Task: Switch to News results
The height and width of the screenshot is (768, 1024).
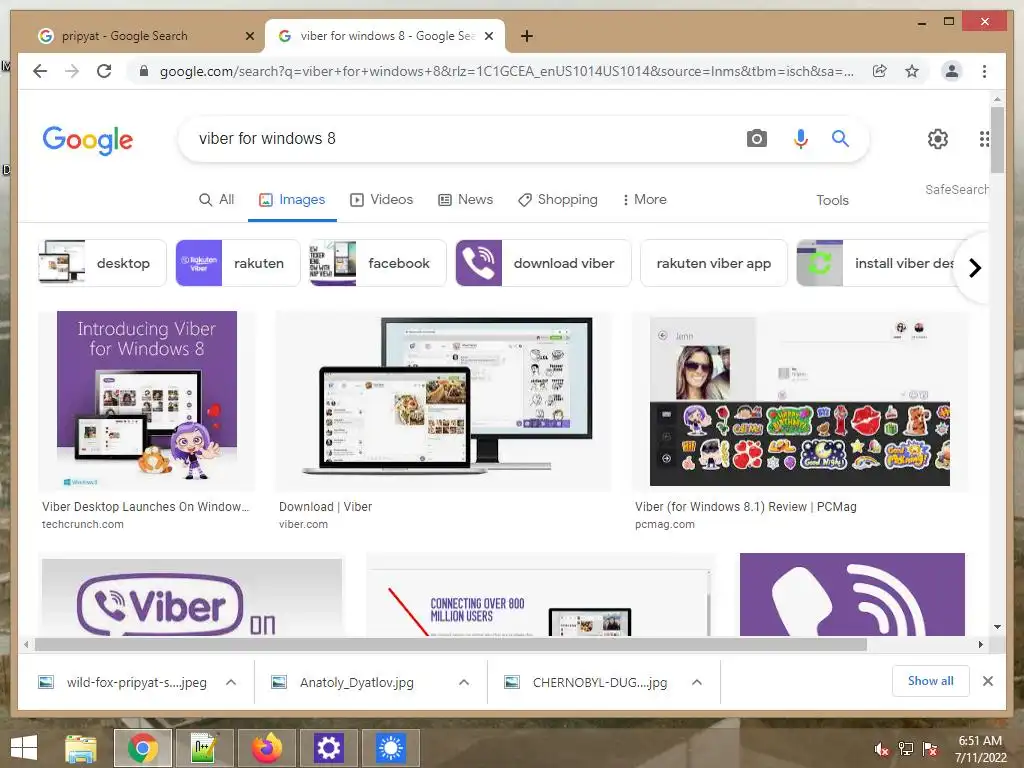Action: click(x=465, y=200)
